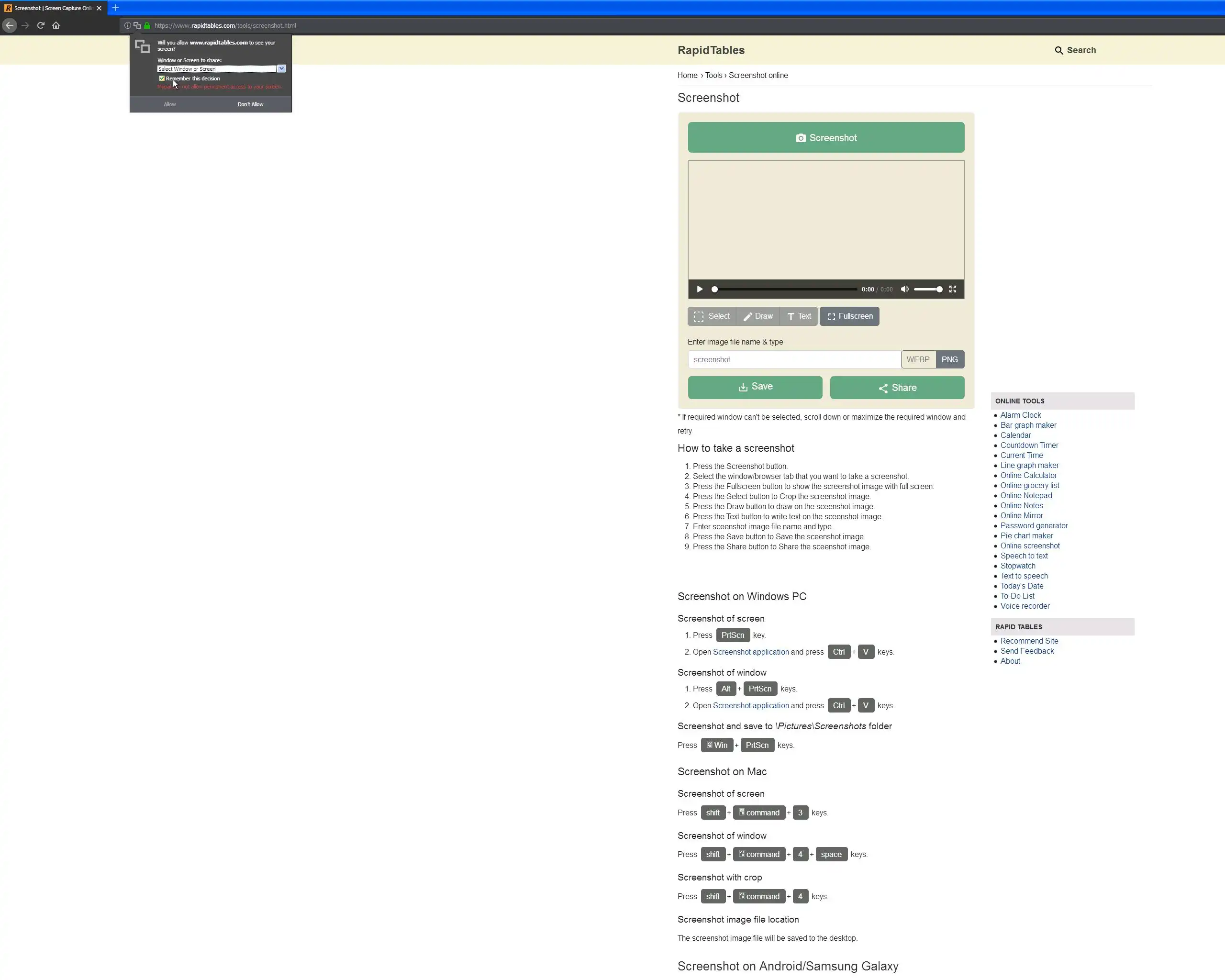1225x980 pixels.
Task: Open the Online Calculator link
Action: pyautogui.click(x=1028, y=476)
